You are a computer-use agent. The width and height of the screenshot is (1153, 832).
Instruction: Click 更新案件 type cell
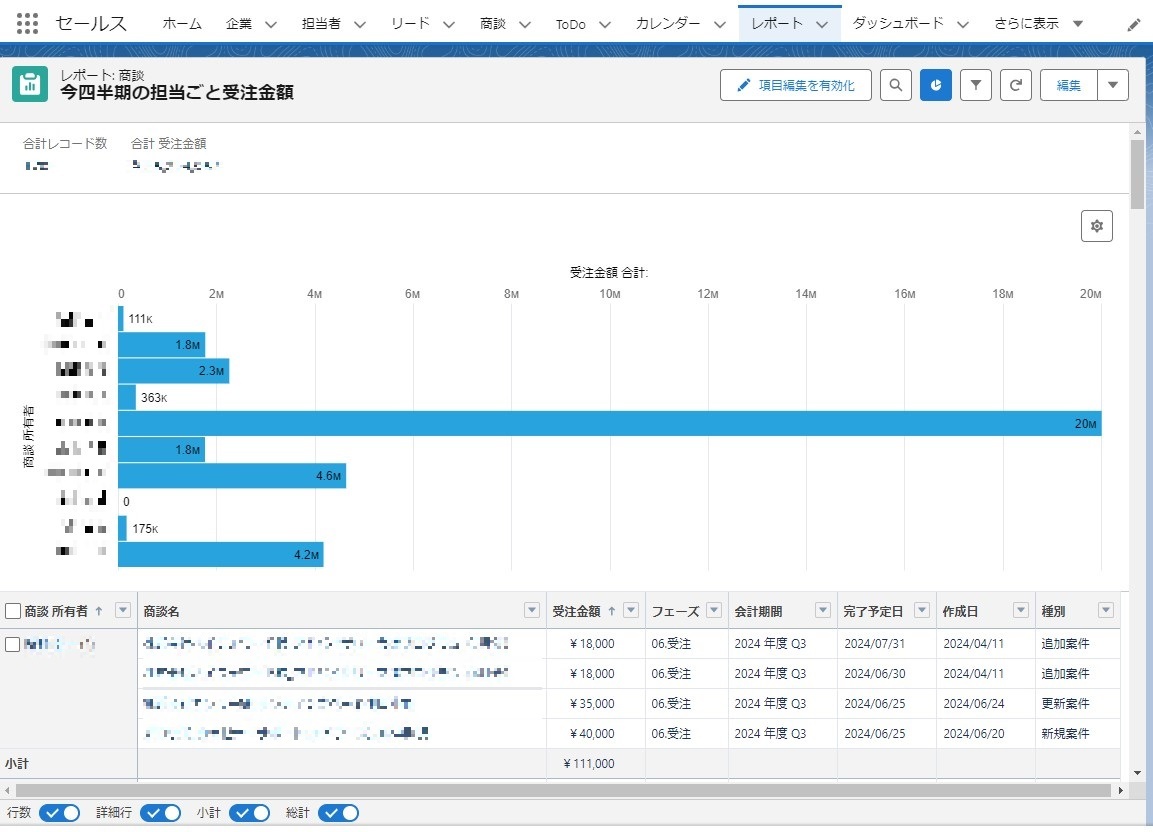click(1065, 703)
